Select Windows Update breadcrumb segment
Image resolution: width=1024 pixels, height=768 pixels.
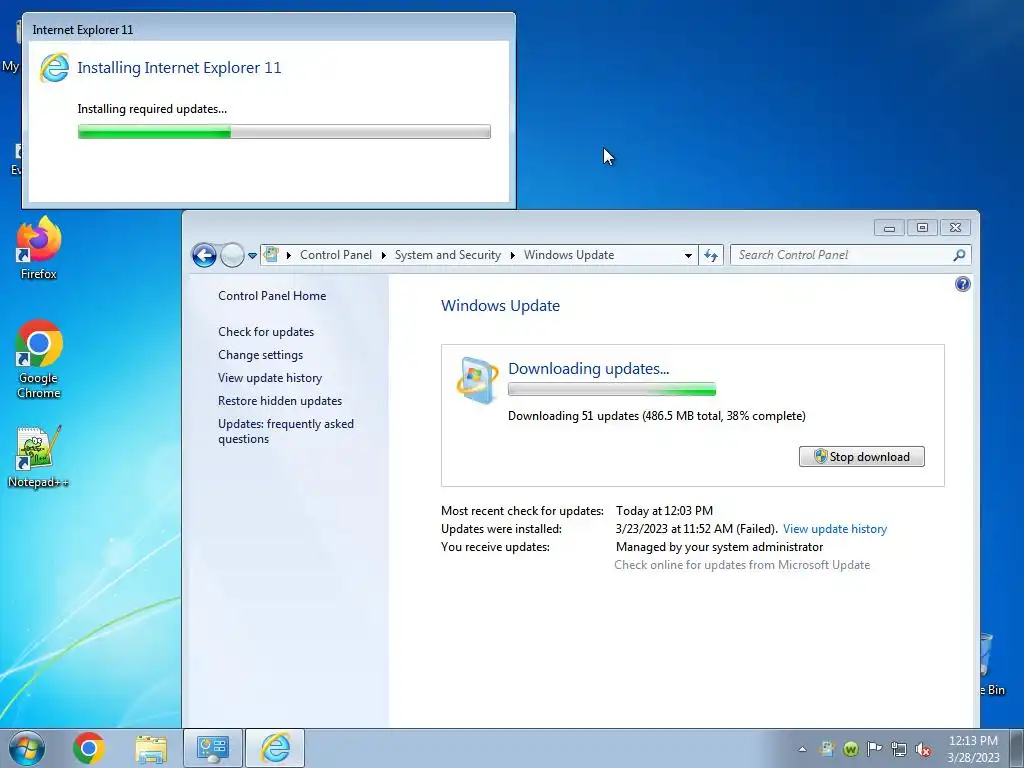569,255
